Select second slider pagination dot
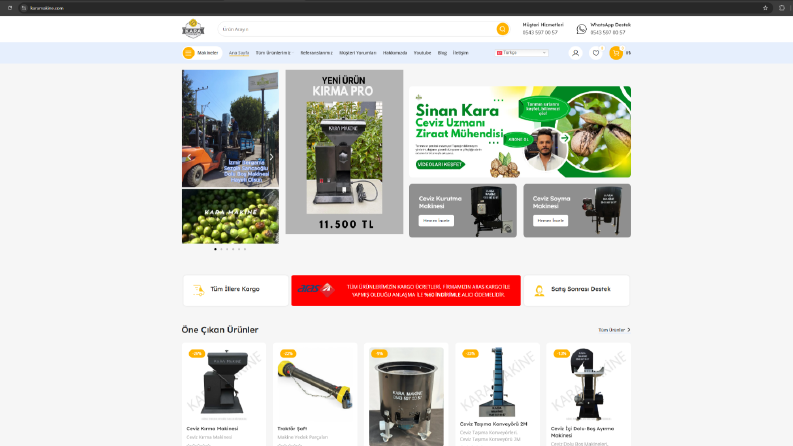Image resolution: width=793 pixels, height=446 pixels. click(221, 249)
